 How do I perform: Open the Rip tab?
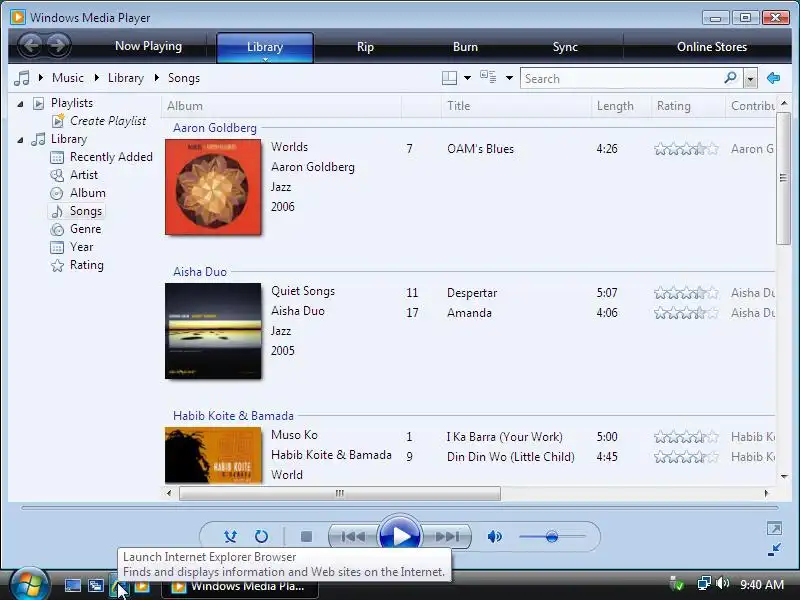pyautogui.click(x=365, y=46)
